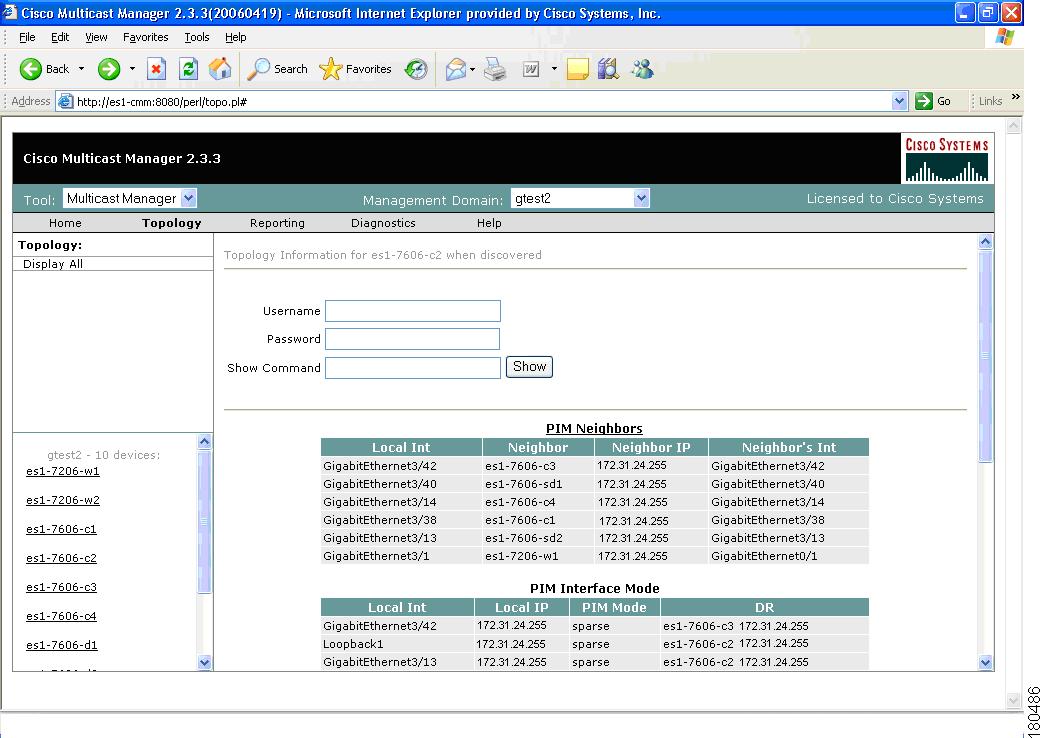Click the Neighbor column header in PIM Neighbors
The height and width of the screenshot is (738, 1043).
tap(537, 448)
